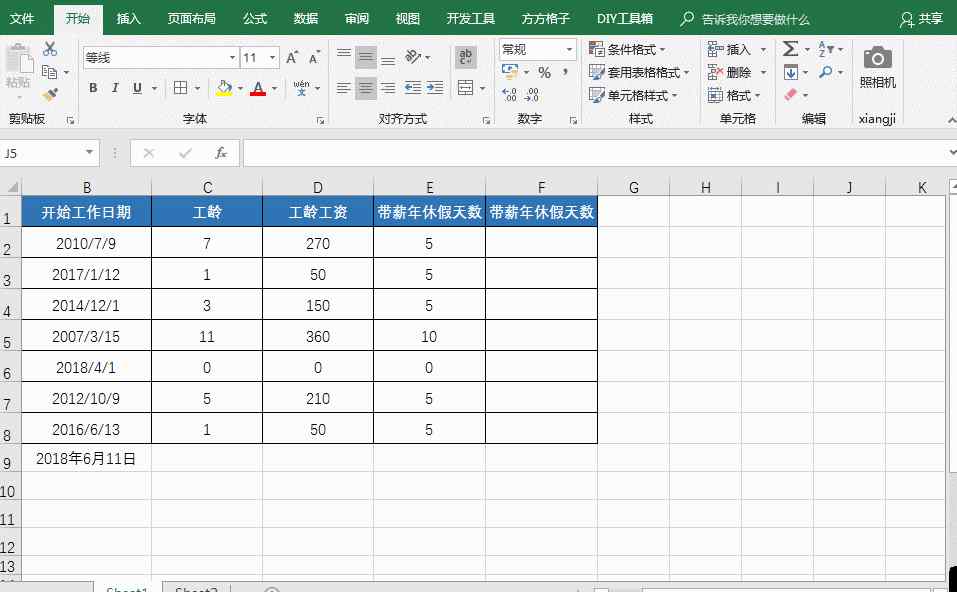Increase decimal places icon
Viewport: 957px width, 592px height.
510,95
